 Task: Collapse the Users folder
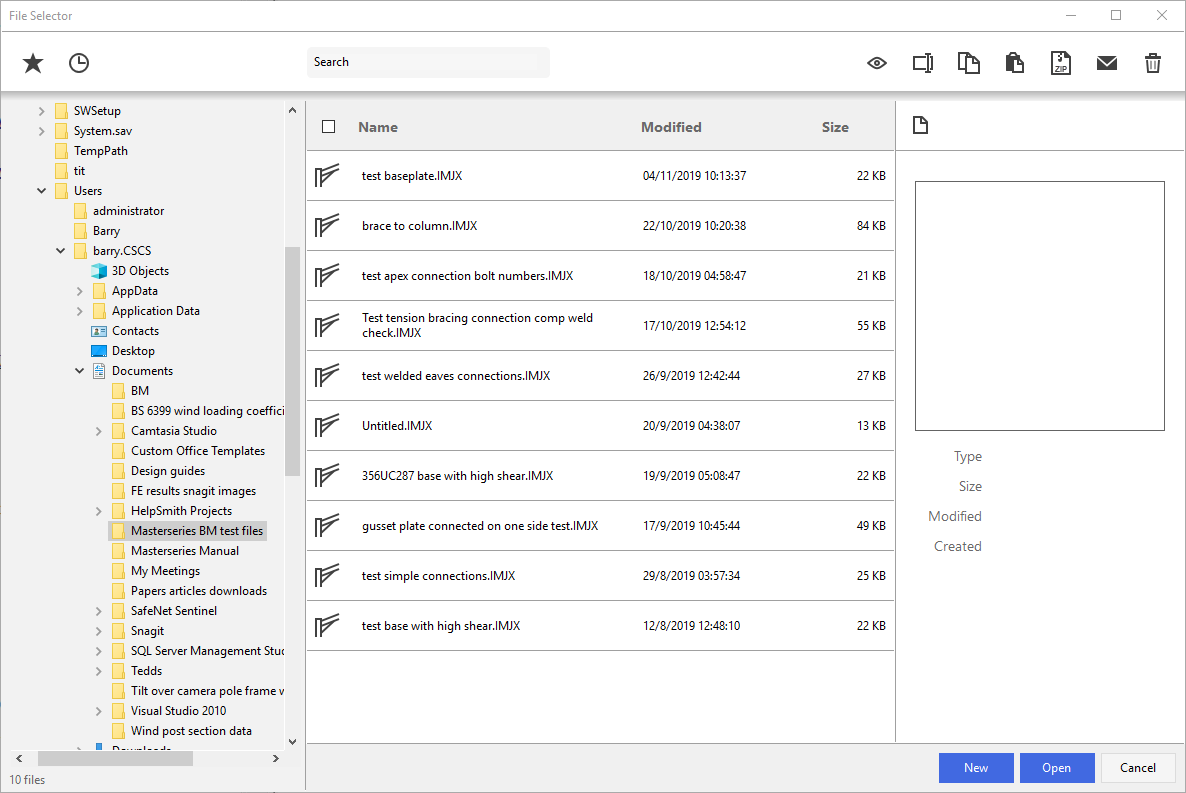[x=41, y=190]
